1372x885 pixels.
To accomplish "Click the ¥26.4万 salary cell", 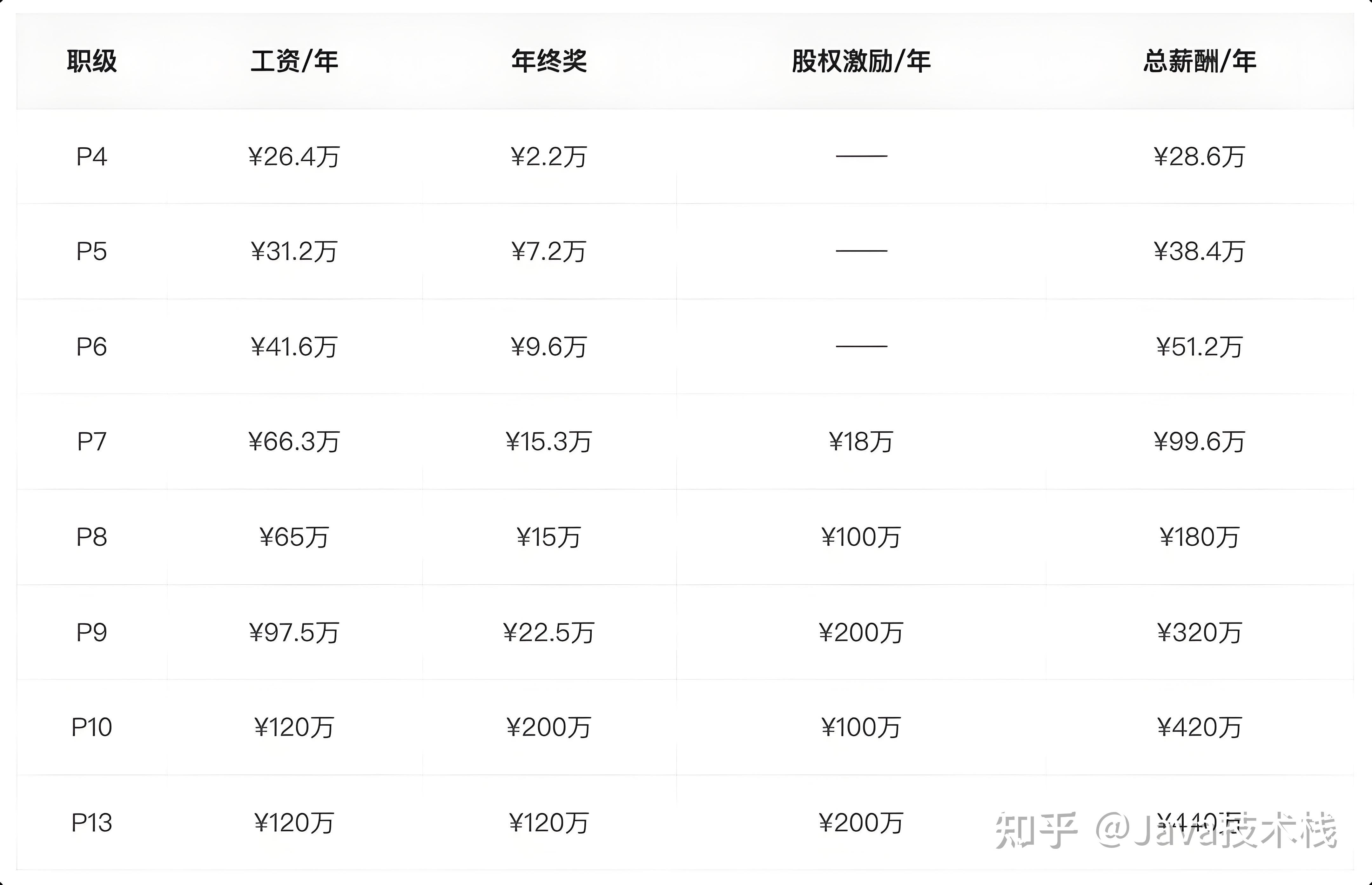I will tap(294, 157).
